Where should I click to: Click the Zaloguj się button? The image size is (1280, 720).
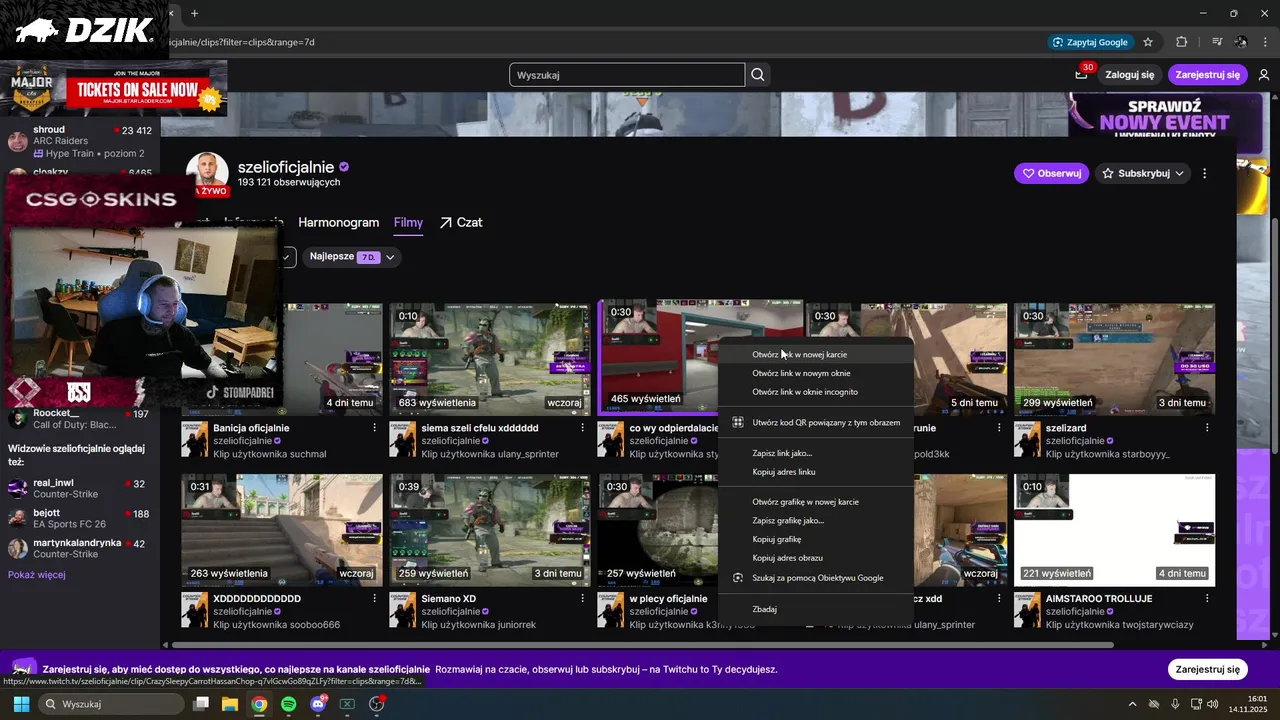pos(1130,75)
